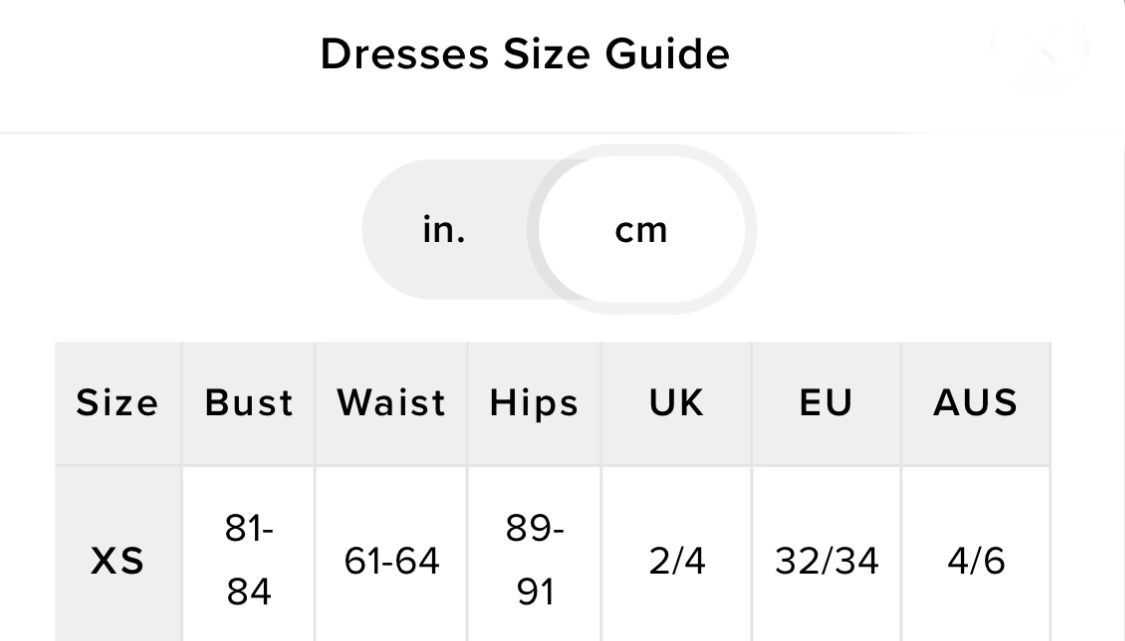
Task: Select the cm unit label
Action: pos(641,230)
